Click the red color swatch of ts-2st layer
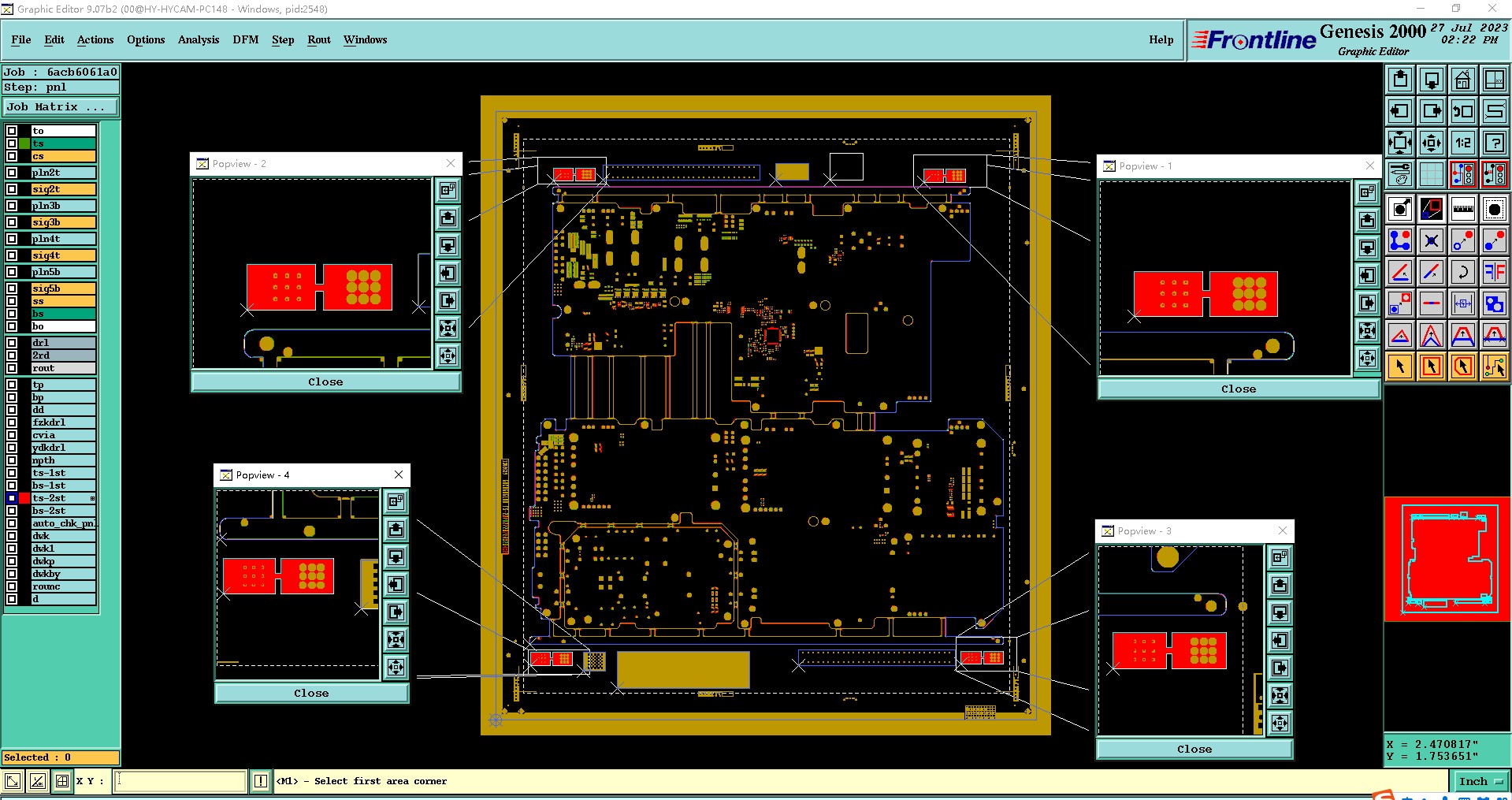 coord(24,498)
